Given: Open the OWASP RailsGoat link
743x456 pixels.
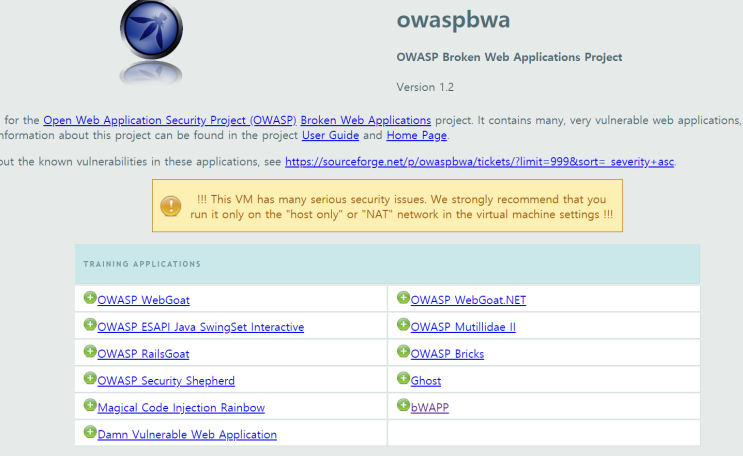Looking at the screenshot, I should pos(143,354).
